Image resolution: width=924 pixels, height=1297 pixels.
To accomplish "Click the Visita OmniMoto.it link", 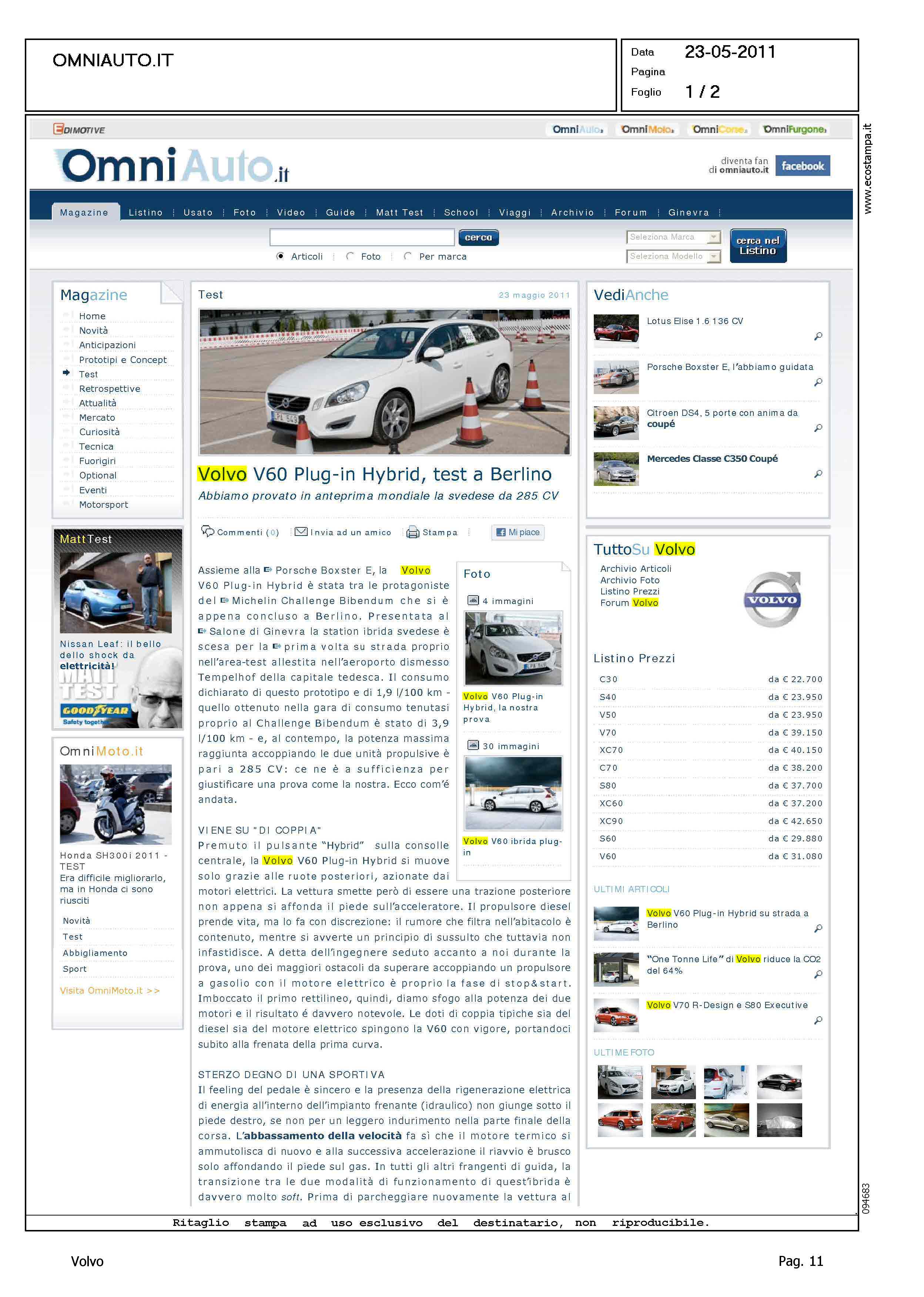I will [x=110, y=990].
